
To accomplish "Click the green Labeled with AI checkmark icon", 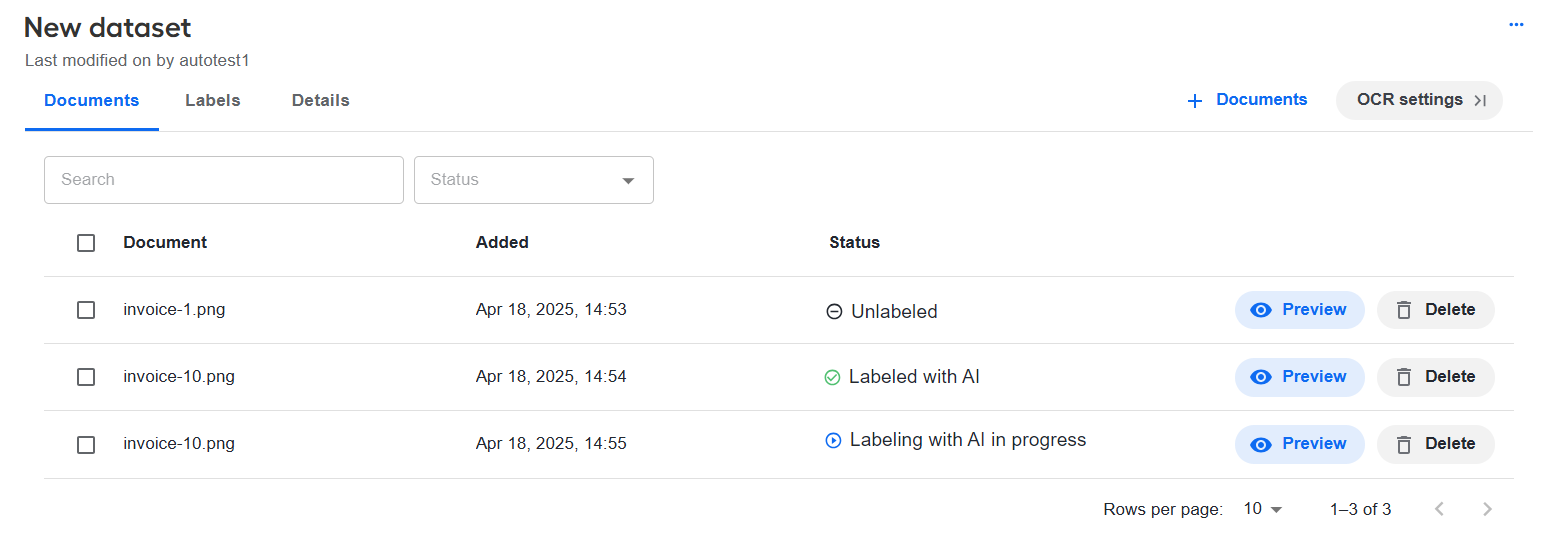I will pos(832,377).
